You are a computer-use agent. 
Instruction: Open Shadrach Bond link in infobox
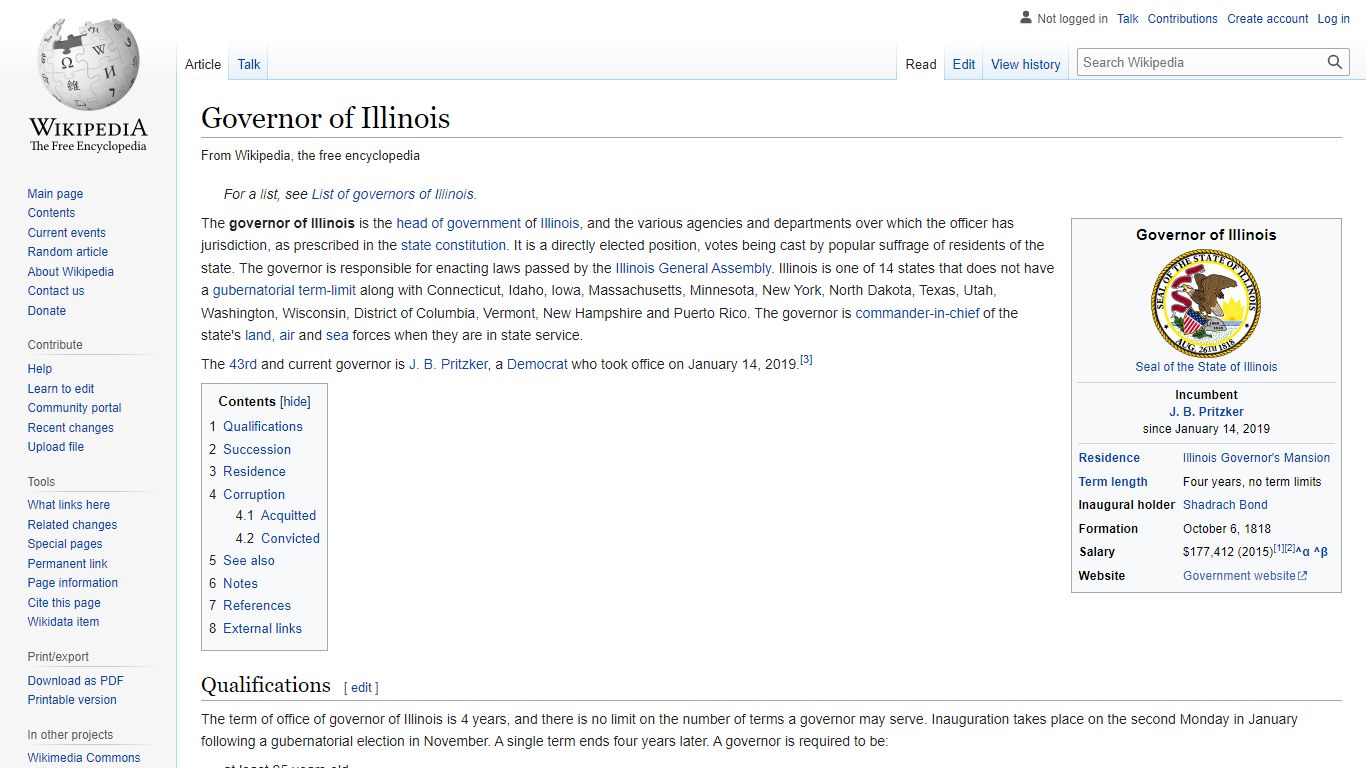[1225, 505]
